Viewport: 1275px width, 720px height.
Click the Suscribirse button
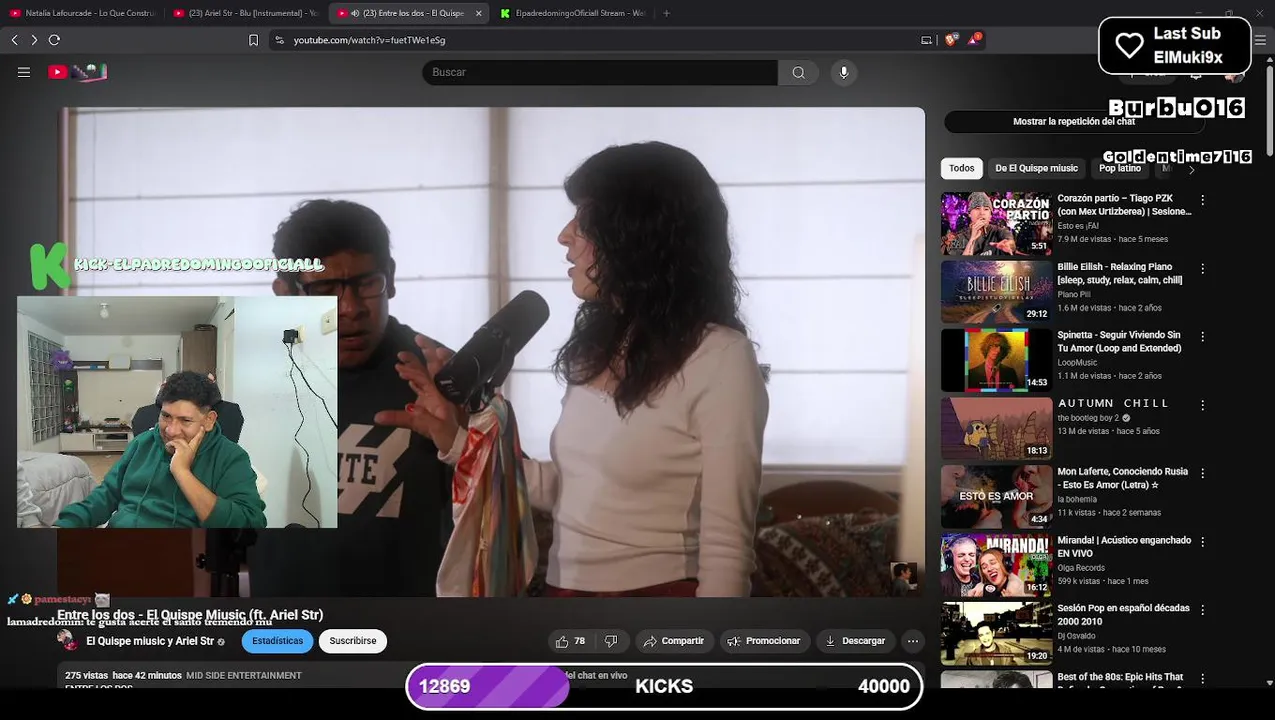point(353,641)
